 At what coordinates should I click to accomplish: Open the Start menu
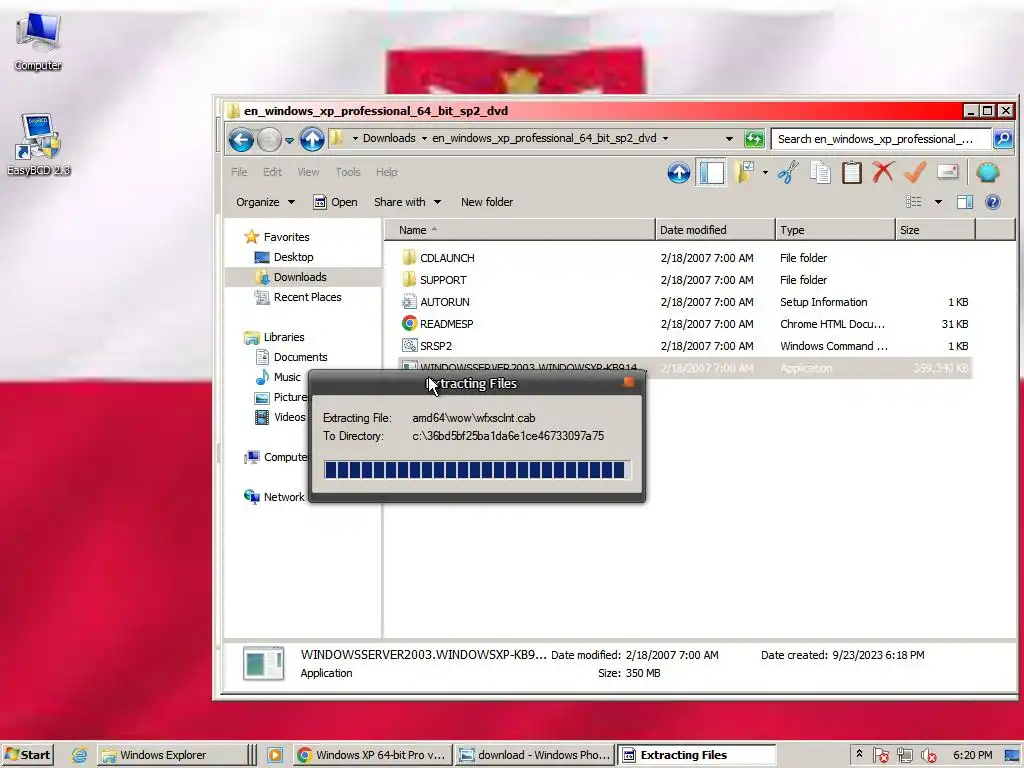27,755
